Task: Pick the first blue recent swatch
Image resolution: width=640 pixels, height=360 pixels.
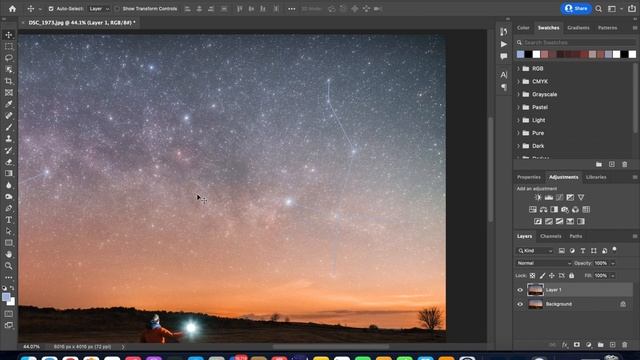Action: coord(520,54)
